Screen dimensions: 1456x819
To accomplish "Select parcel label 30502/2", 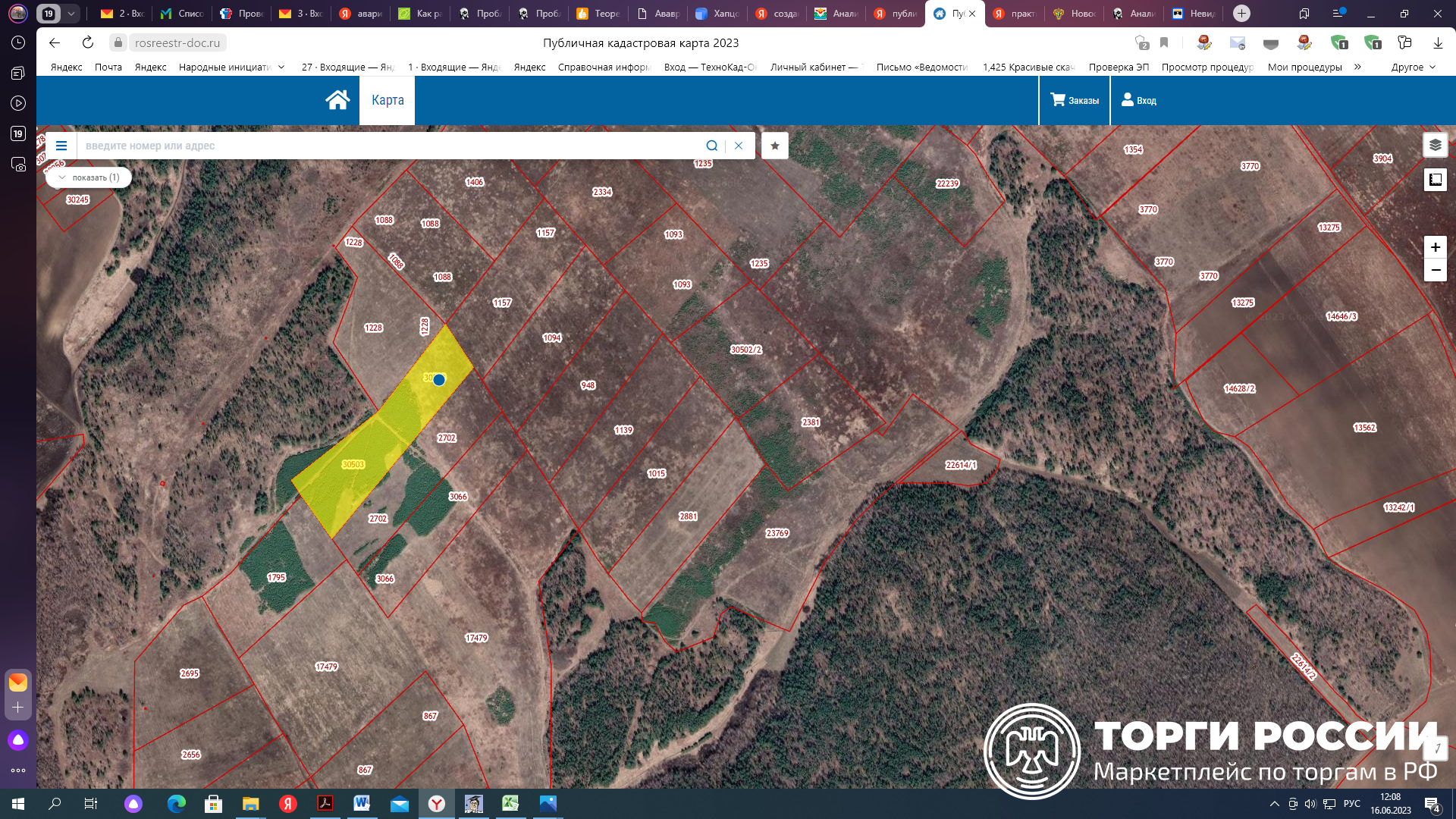I will click(746, 350).
